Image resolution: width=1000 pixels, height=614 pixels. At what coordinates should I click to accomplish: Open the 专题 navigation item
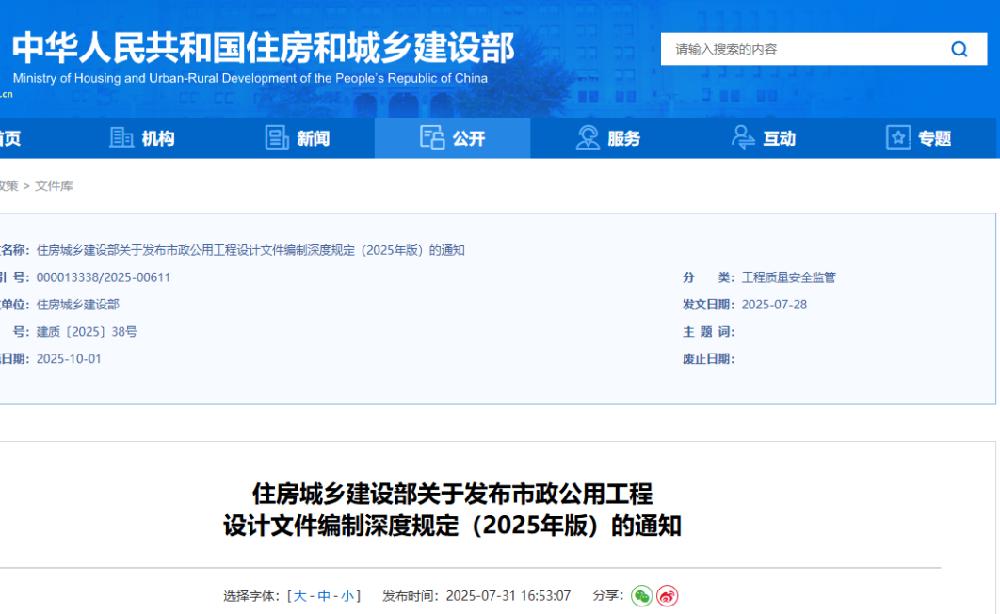click(x=919, y=138)
